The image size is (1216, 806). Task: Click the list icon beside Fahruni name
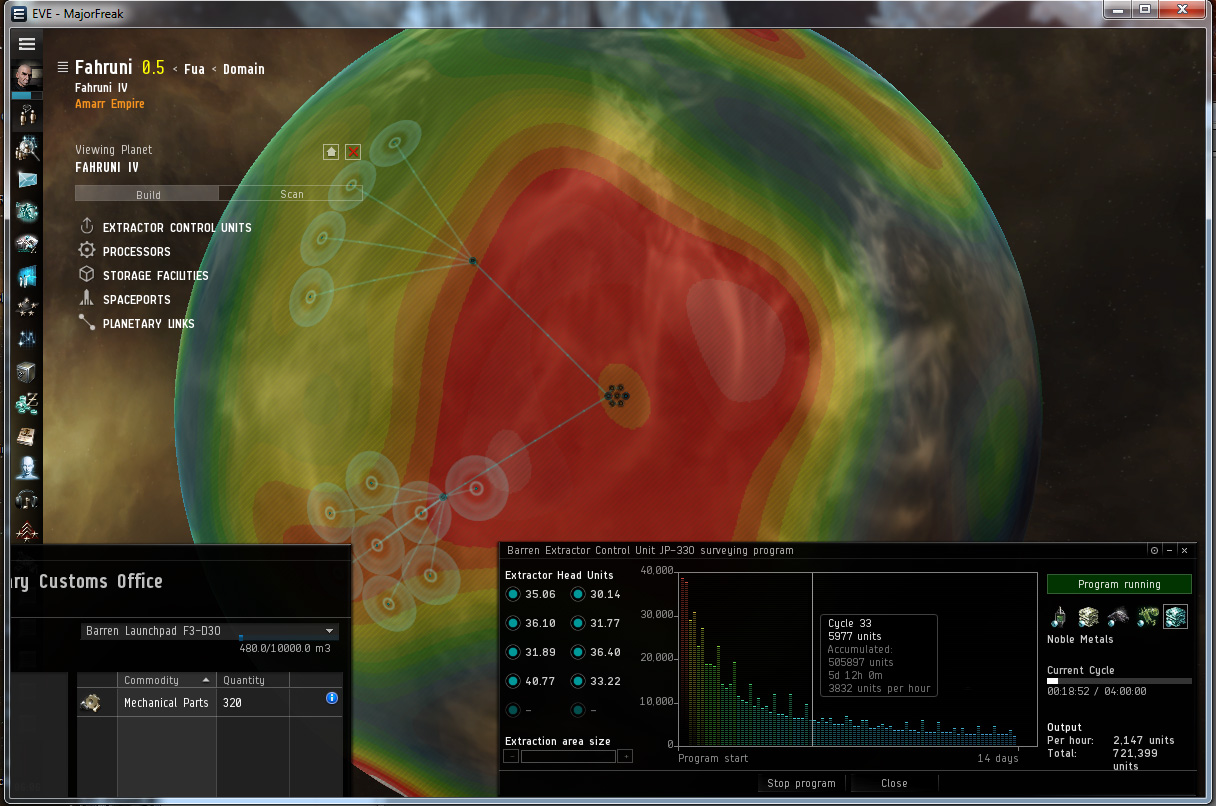63,67
